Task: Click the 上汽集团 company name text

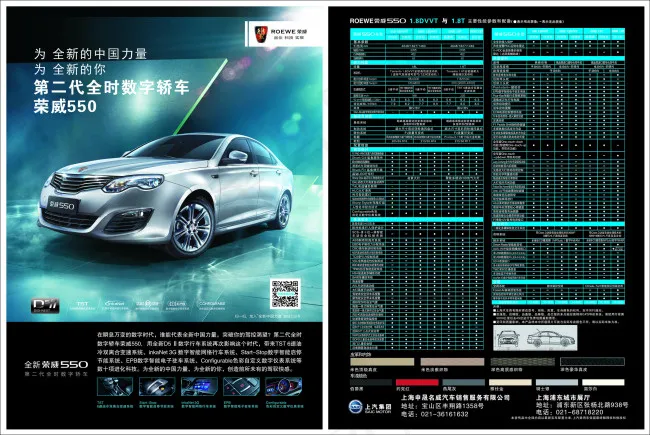Action: point(378,406)
